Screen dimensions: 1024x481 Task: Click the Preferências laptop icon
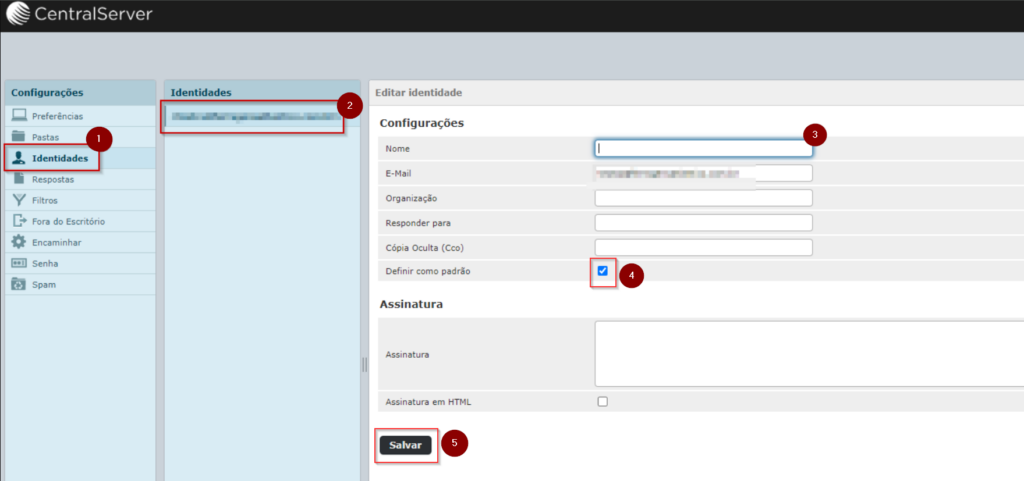click(x=18, y=116)
